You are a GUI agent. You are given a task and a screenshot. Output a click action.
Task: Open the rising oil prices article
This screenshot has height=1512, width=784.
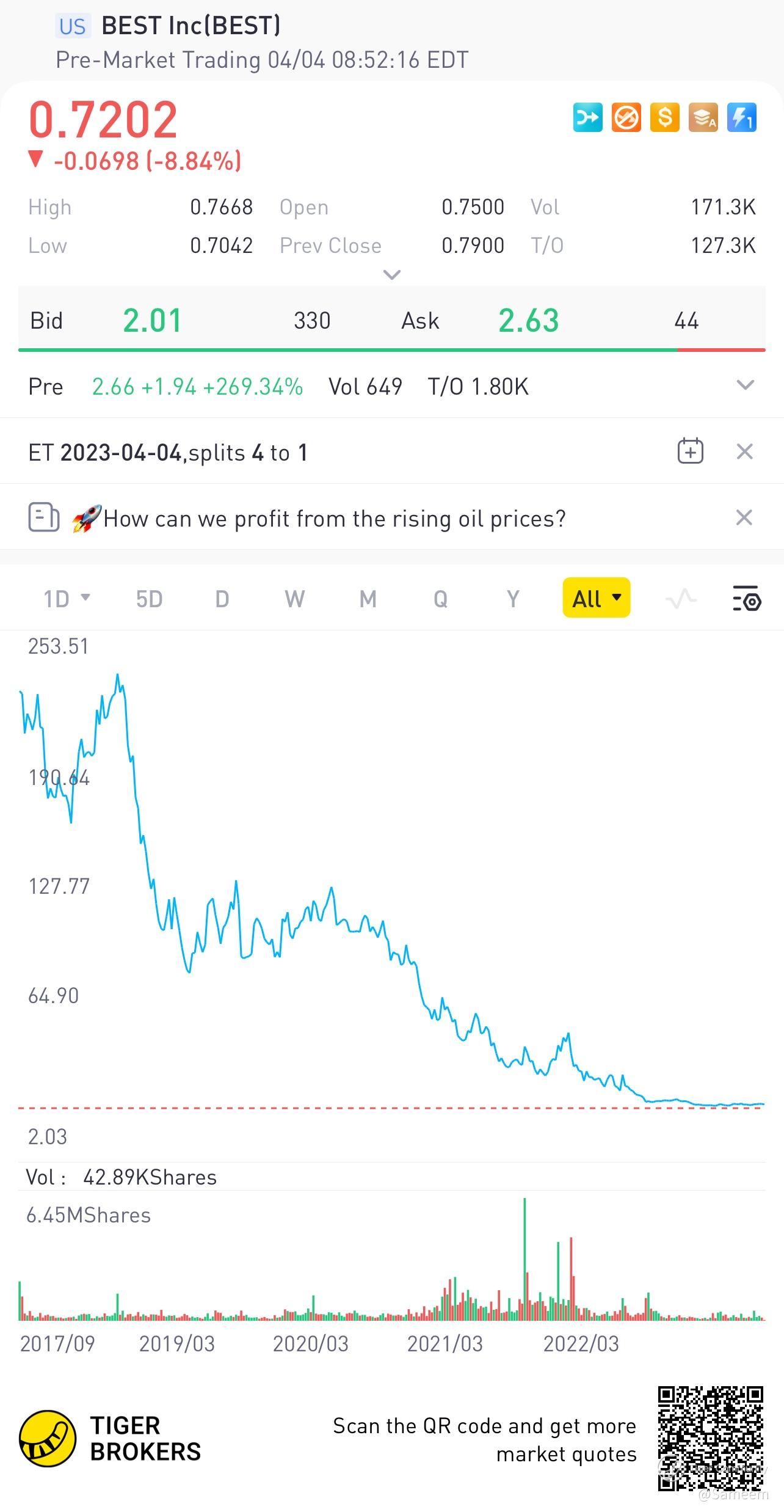tap(334, 519)
